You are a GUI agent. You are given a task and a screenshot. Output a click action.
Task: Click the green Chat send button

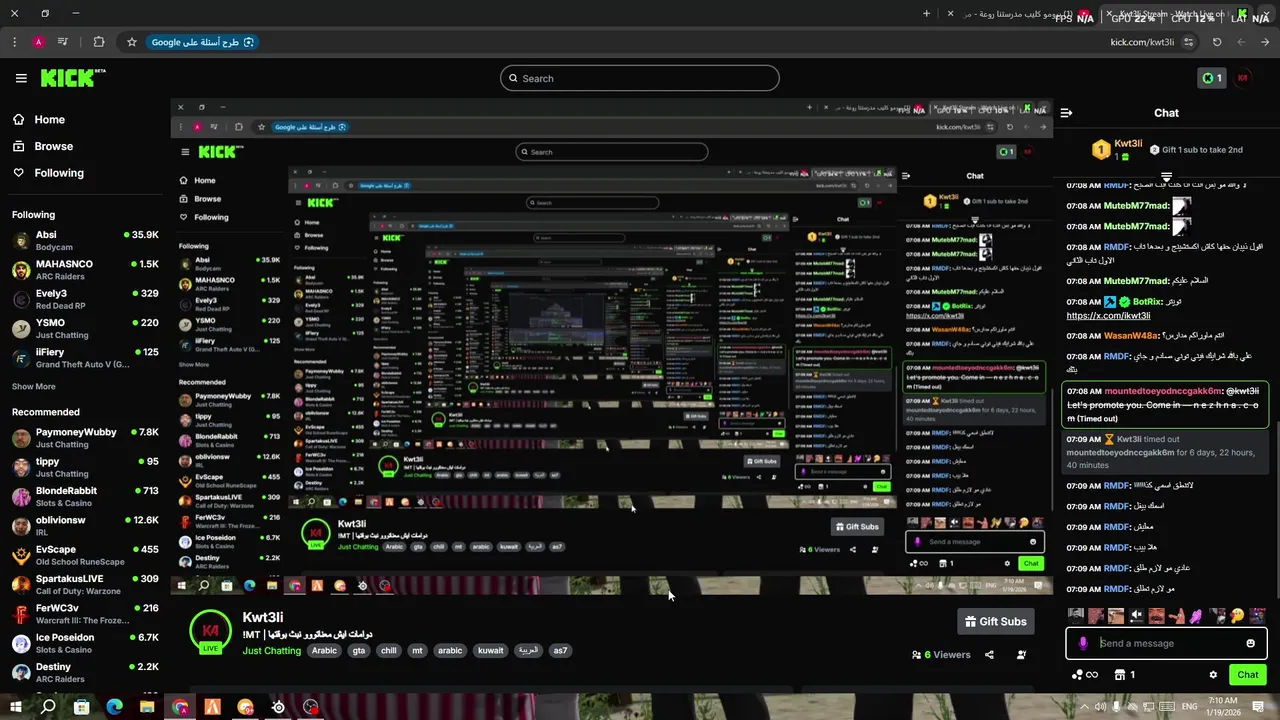[1247, 675]
